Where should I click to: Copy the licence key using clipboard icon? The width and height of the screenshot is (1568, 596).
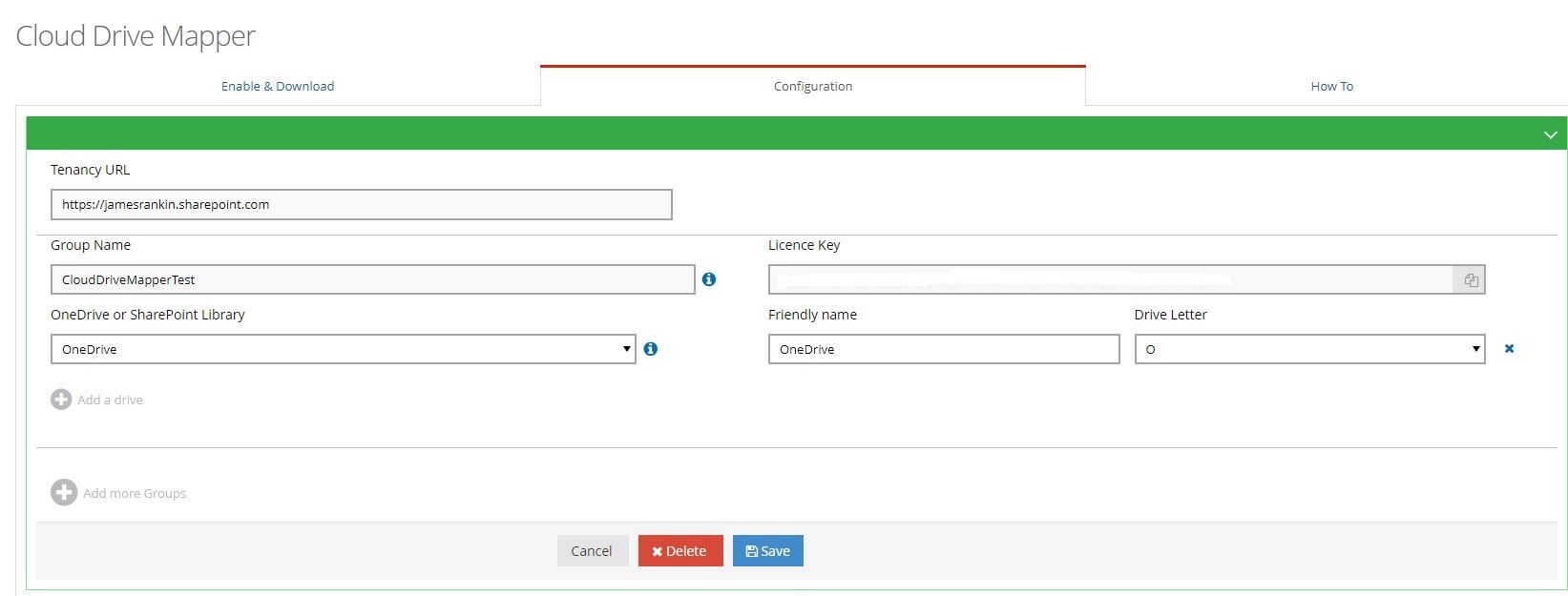point(1470,279)
